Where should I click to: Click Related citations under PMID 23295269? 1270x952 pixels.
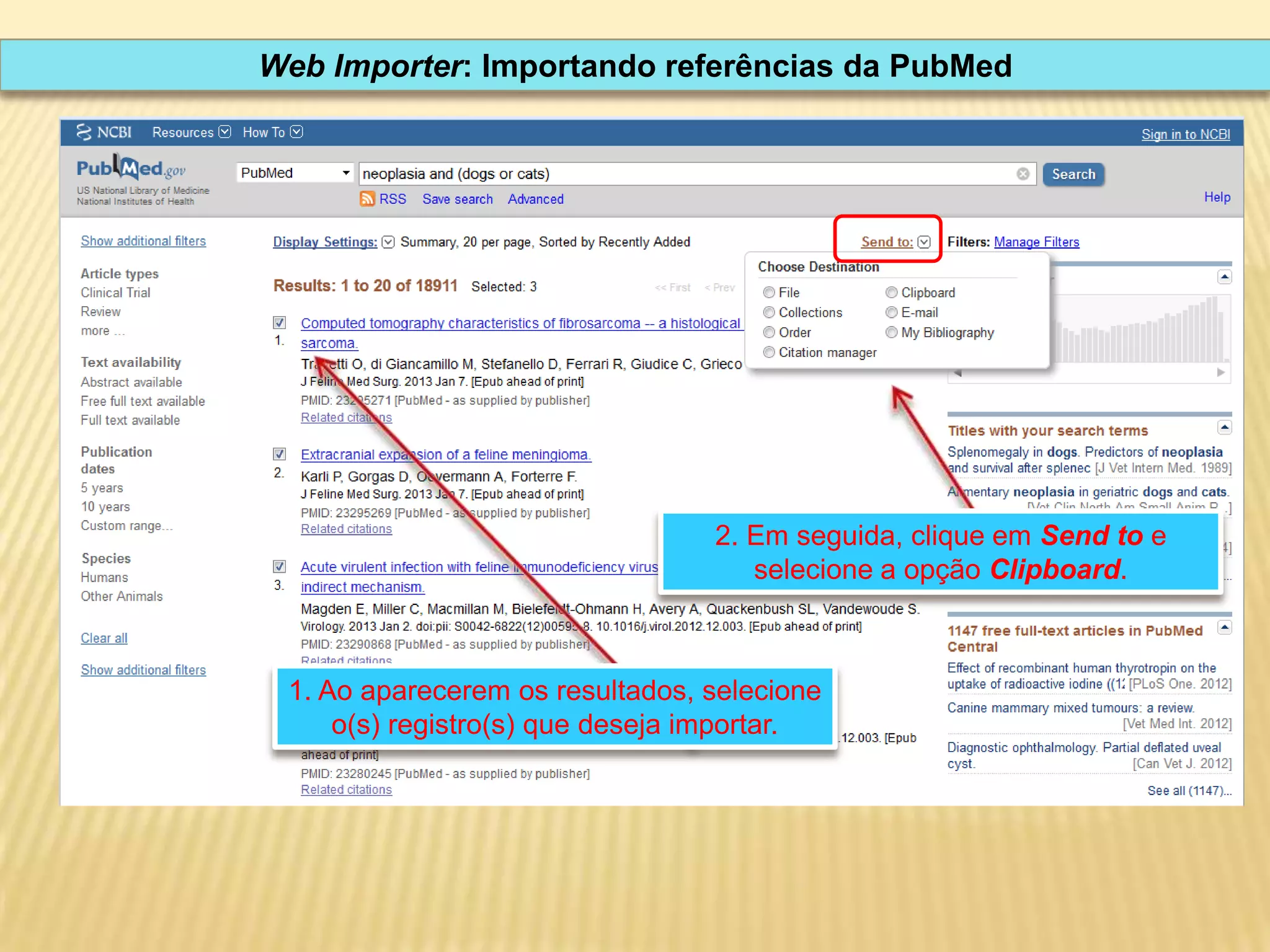[346, 529]
